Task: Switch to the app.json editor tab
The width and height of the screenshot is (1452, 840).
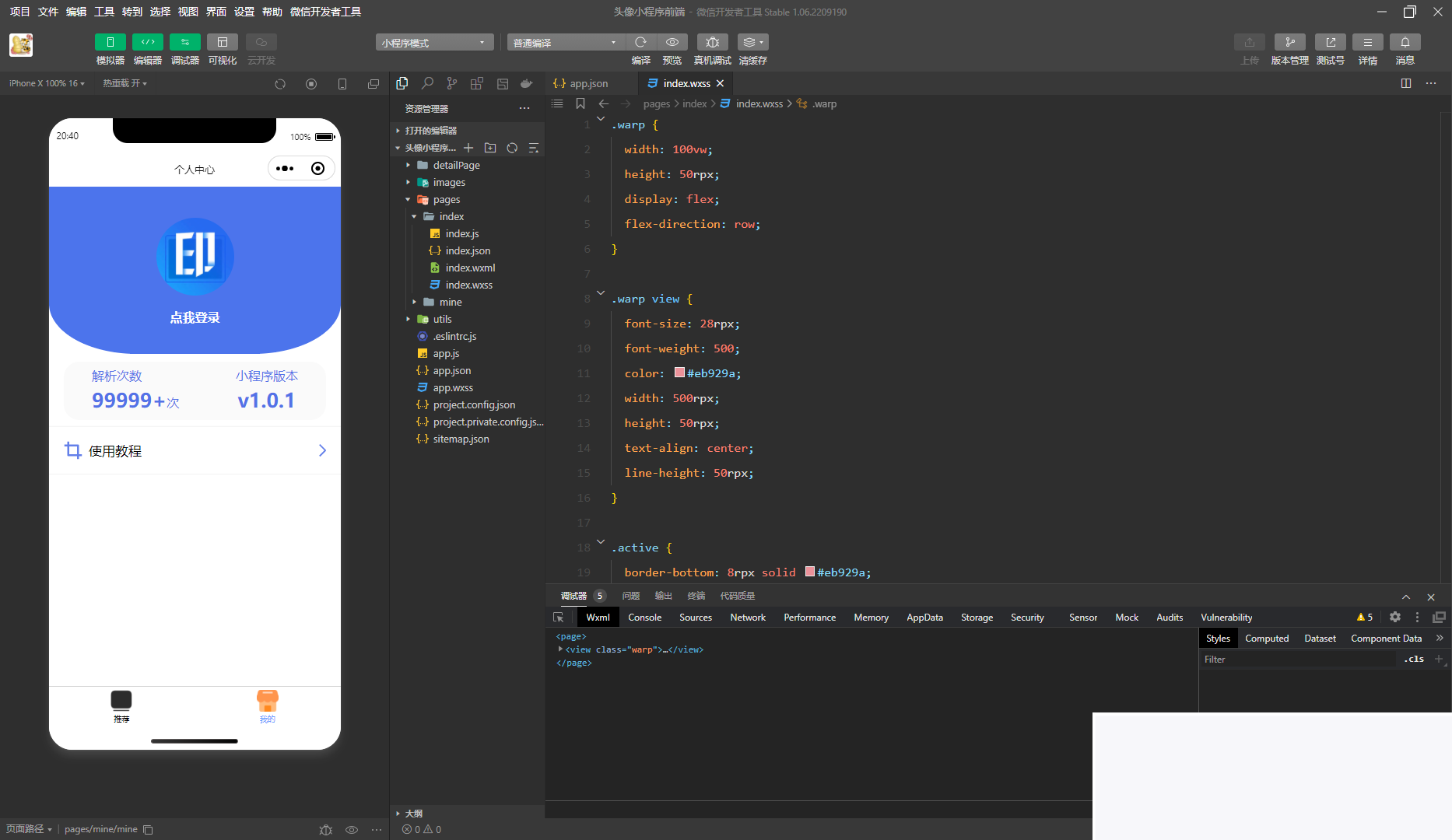Action: [x=588, y=83]
